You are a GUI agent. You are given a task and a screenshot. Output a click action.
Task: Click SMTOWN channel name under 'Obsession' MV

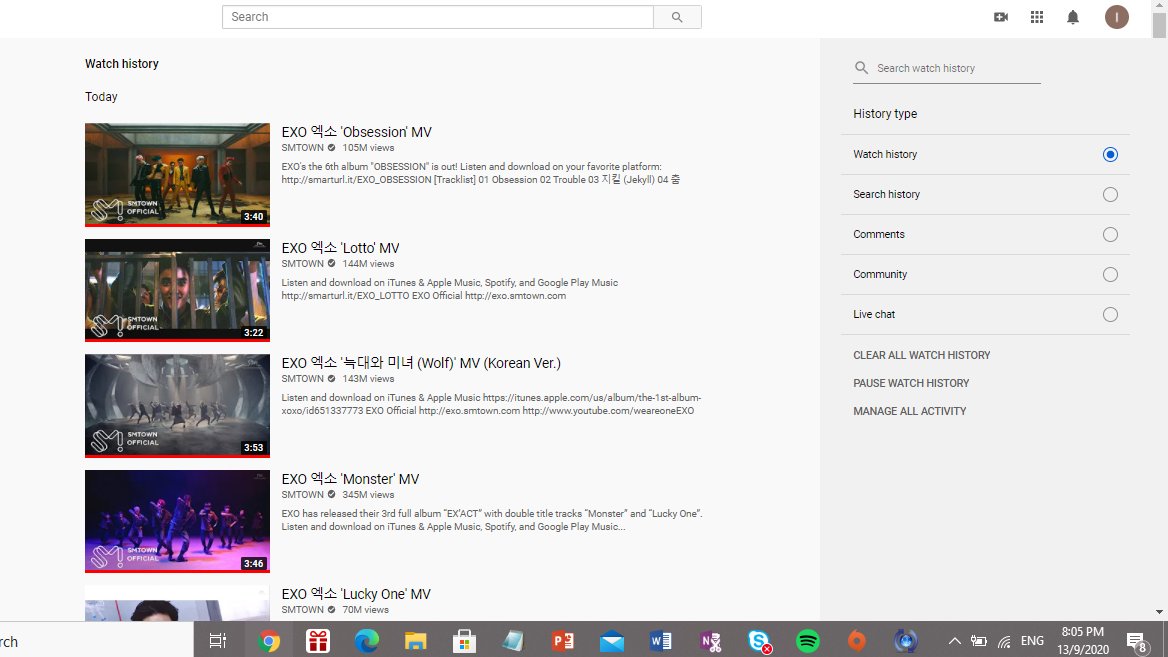coord(302,147)
